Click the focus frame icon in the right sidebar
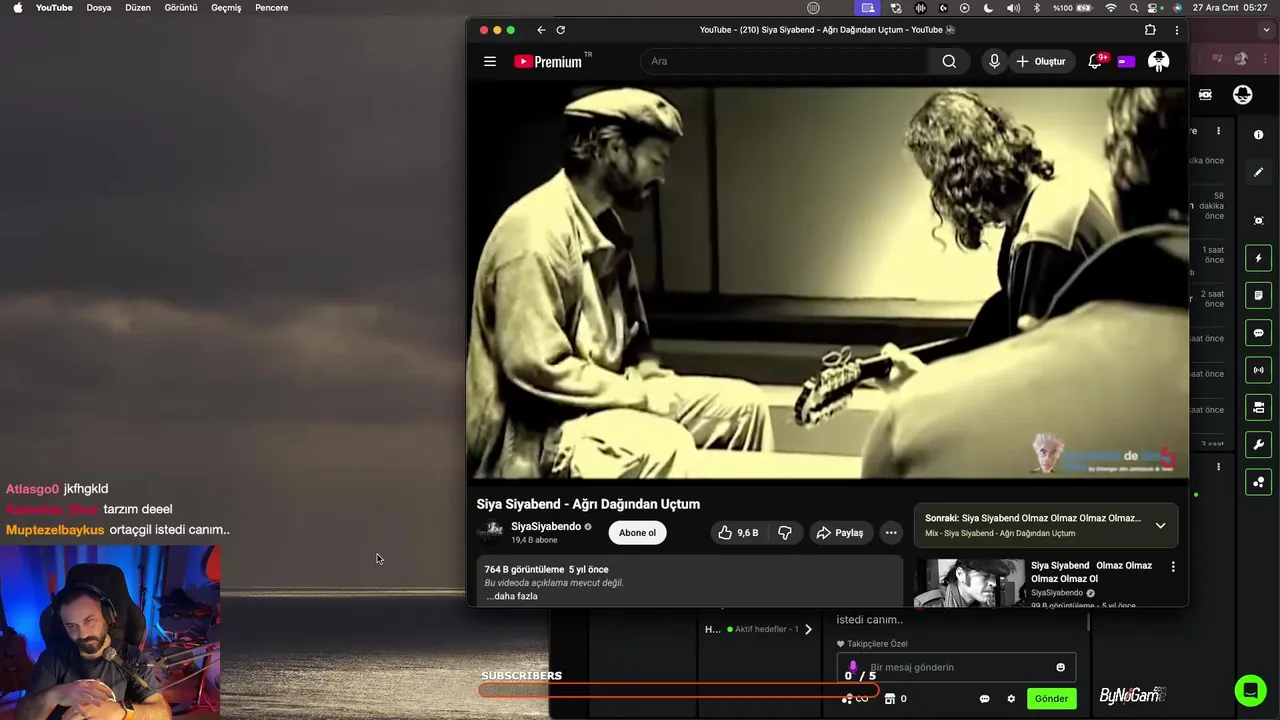This screenshot has width=1280, height=720. tap(1259, 221)
